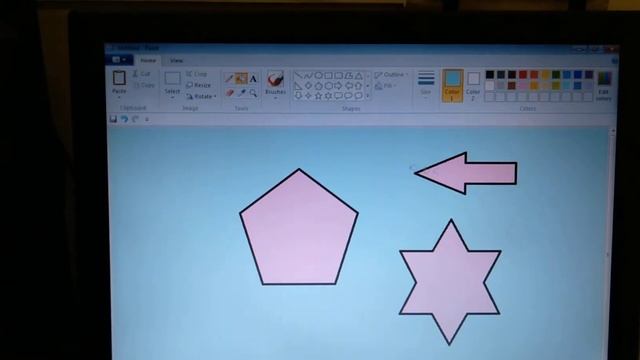Select the Text tool (letter A)
Image resolution: width=640 pixels, height=360 pixels.
(x=253, y=79)
